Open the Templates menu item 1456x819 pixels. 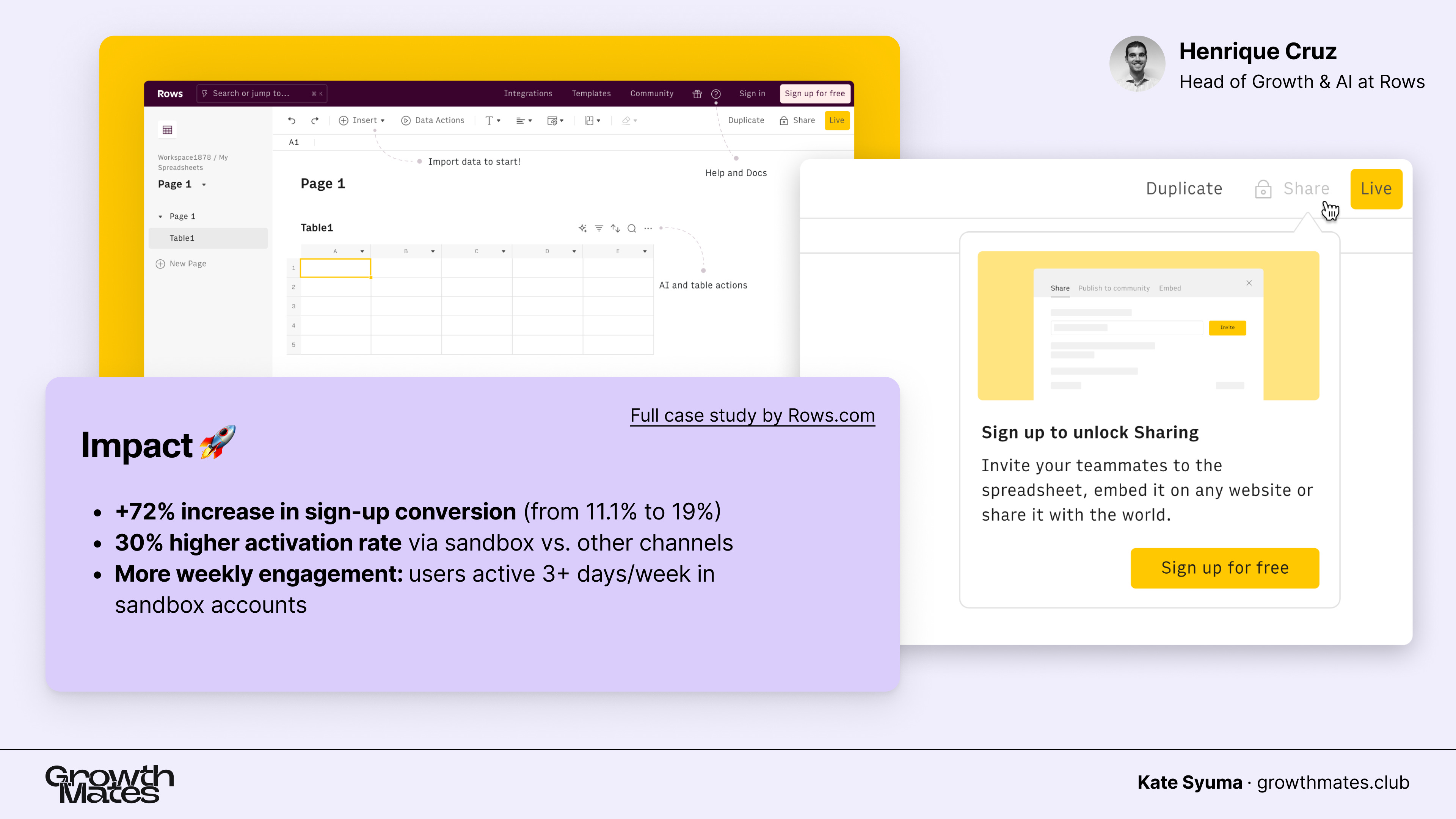[x=591, y=94]
